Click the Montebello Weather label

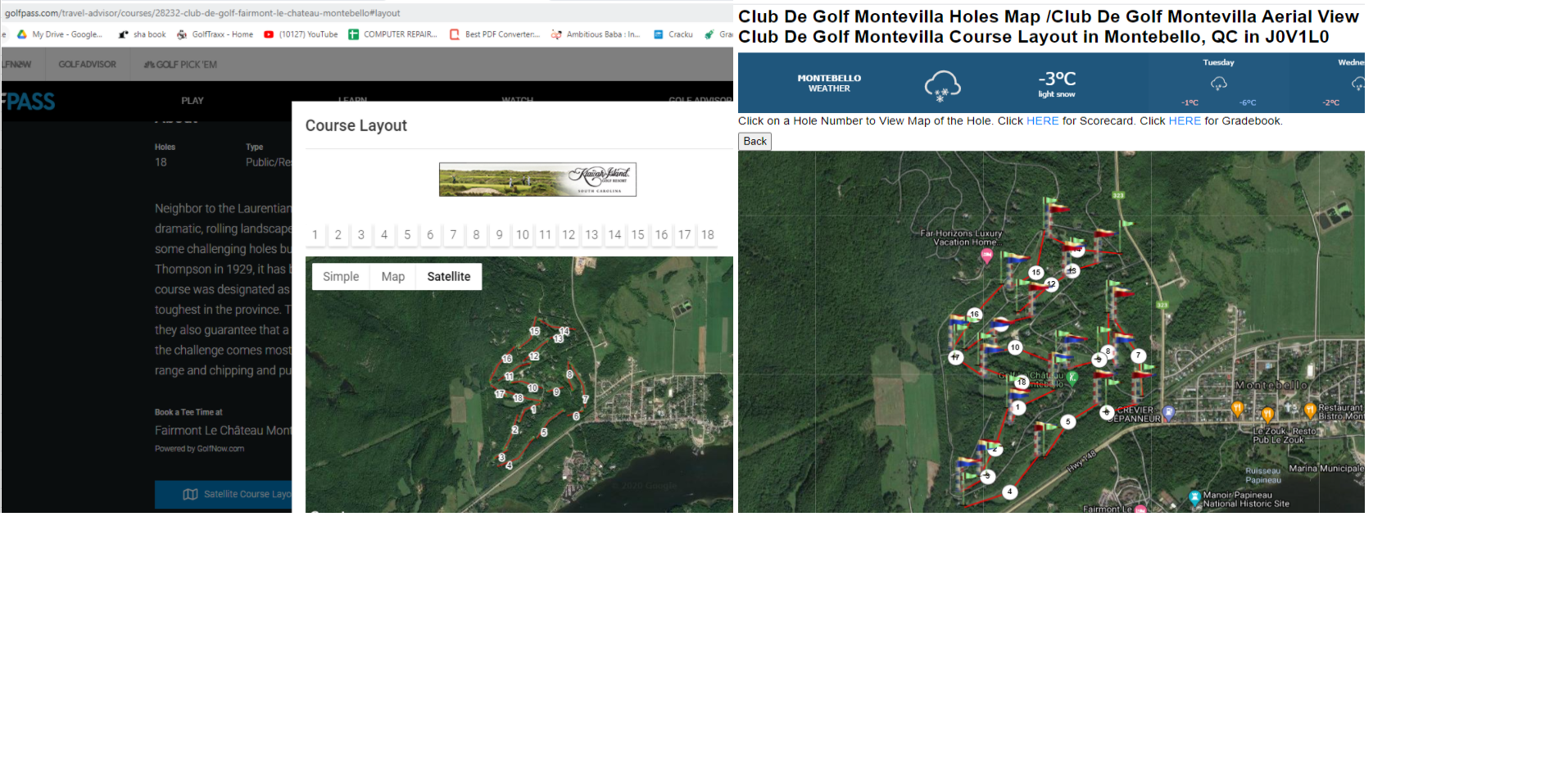[x=829, y=84]
